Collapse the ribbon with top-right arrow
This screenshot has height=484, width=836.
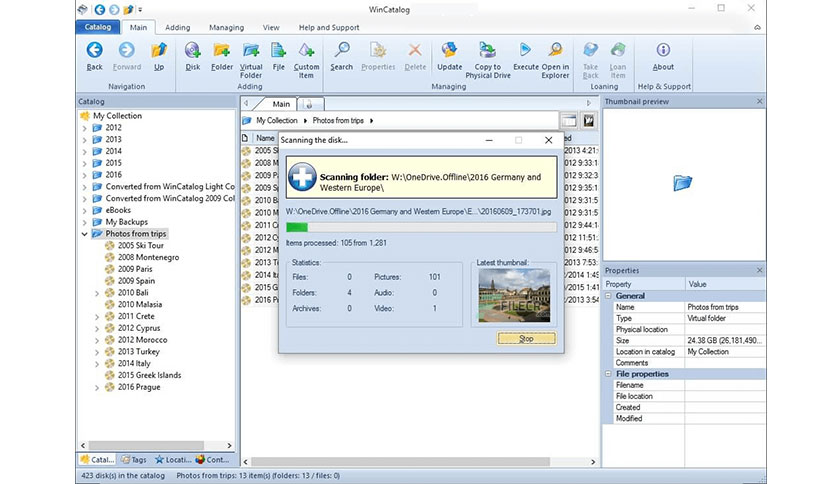pos(758,27)
